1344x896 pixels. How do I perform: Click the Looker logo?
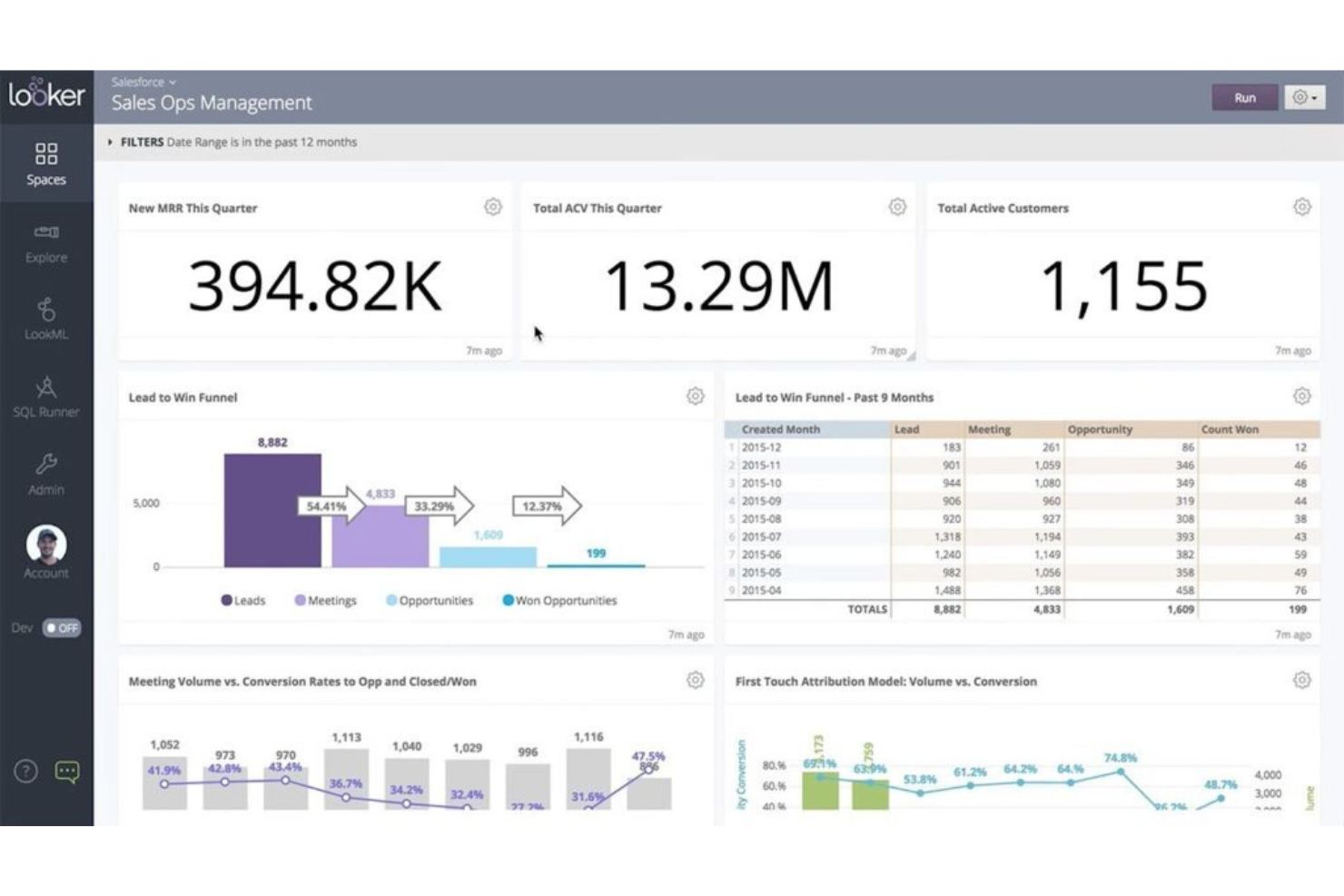[x=46, y=94]
